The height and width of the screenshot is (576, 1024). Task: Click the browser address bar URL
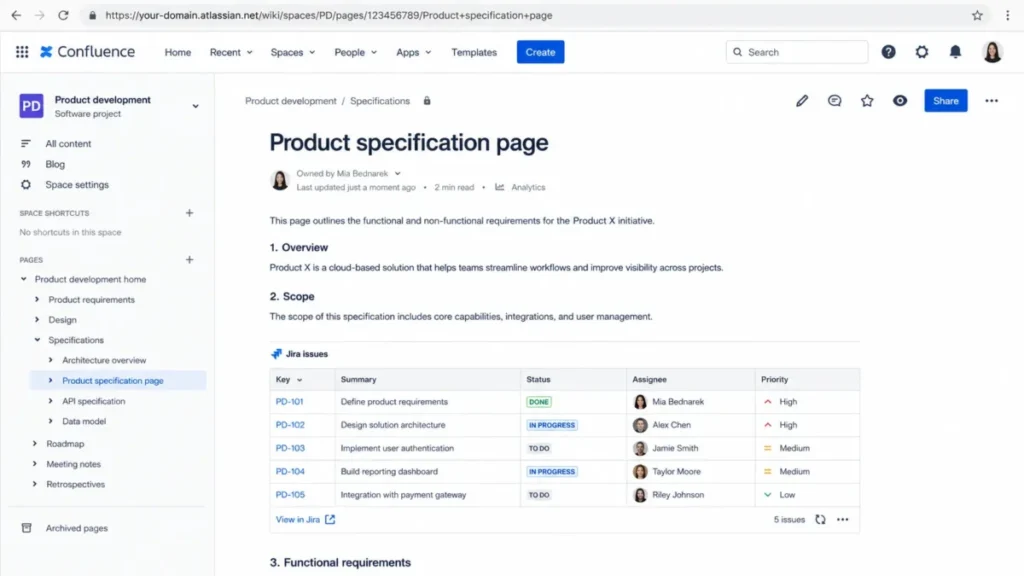pyautogui.click(x=328, y=15)
